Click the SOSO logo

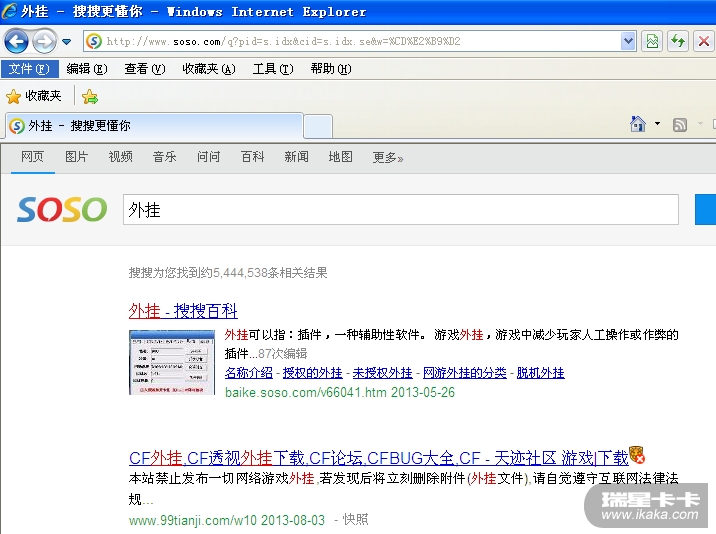coord(62,209)
